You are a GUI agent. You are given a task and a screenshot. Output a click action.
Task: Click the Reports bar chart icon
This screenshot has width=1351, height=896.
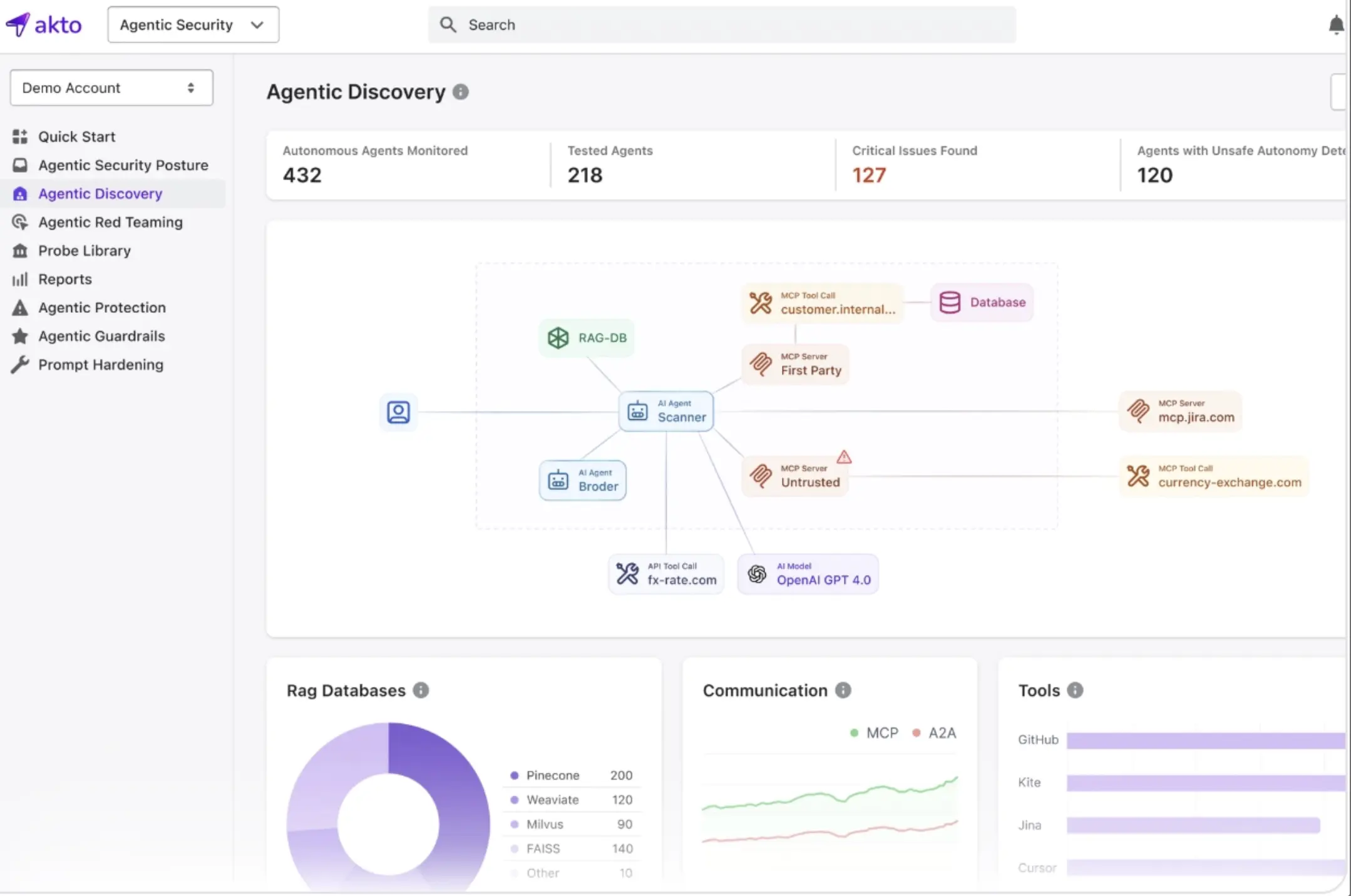pyautogui.click(x=20, y=279)
